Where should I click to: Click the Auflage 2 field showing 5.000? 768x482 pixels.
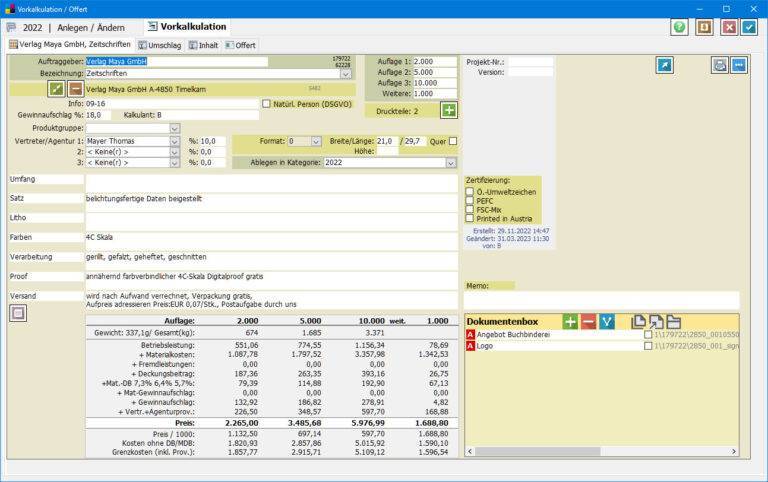pyautogui.click(x=434, y=72)
